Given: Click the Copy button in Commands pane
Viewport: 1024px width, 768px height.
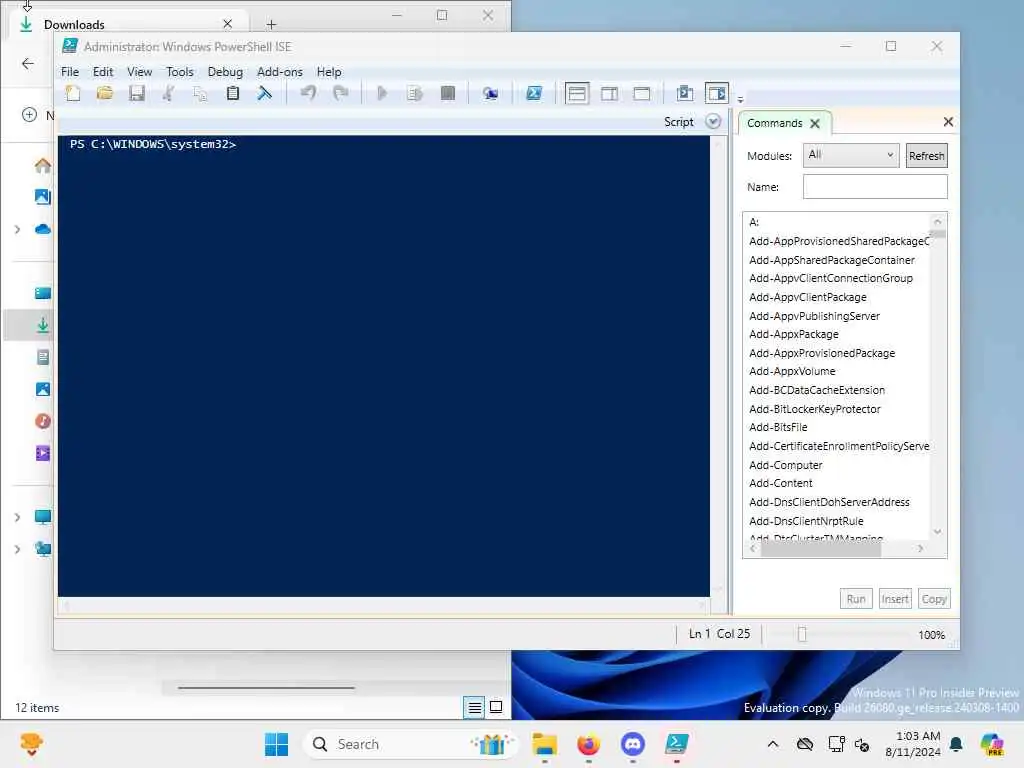Looking at the screenshot, I should click(934, 599).
